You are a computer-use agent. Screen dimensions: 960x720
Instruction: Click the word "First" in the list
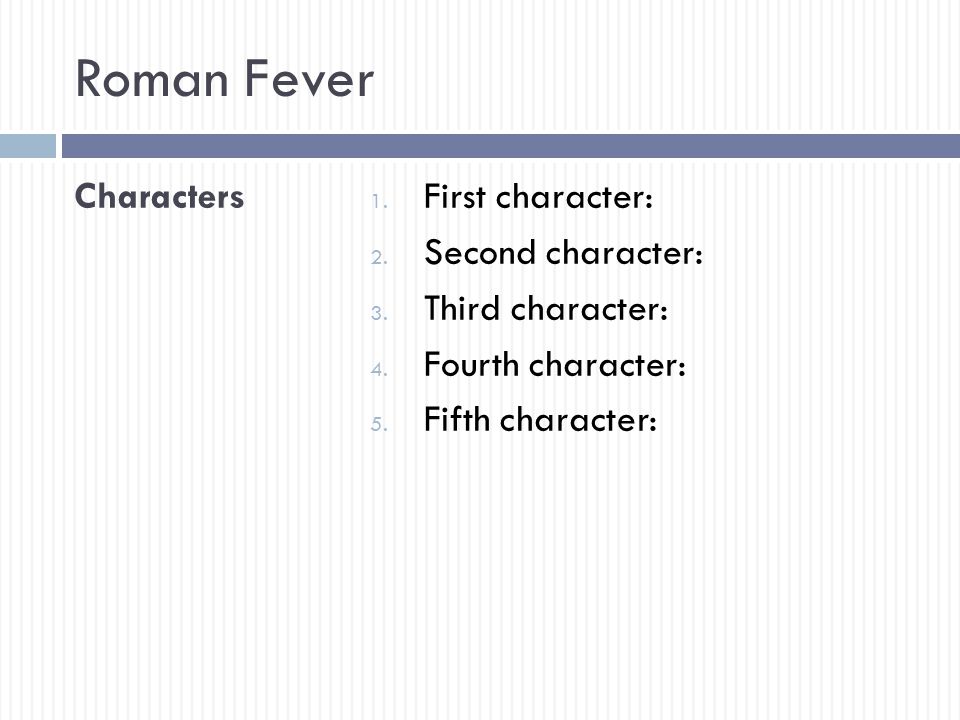(455, 197)
